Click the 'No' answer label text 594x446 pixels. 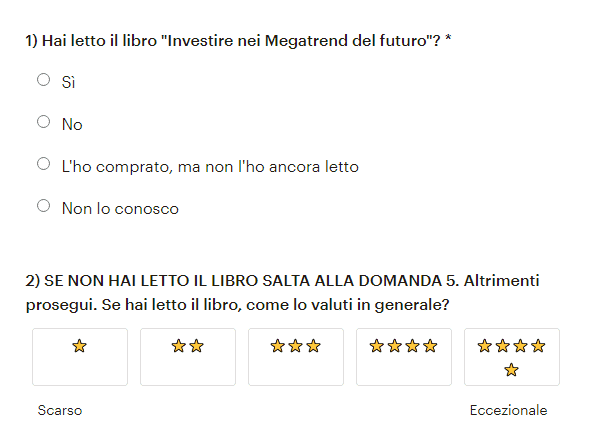[x=72, y=124]
